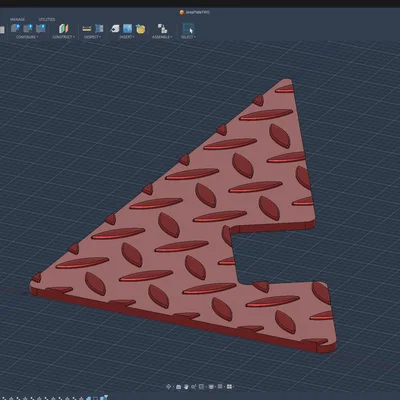Open the Grid and Snaps dropdown arrow
This screenshot has width=400, height=400.
pos(224,387)
